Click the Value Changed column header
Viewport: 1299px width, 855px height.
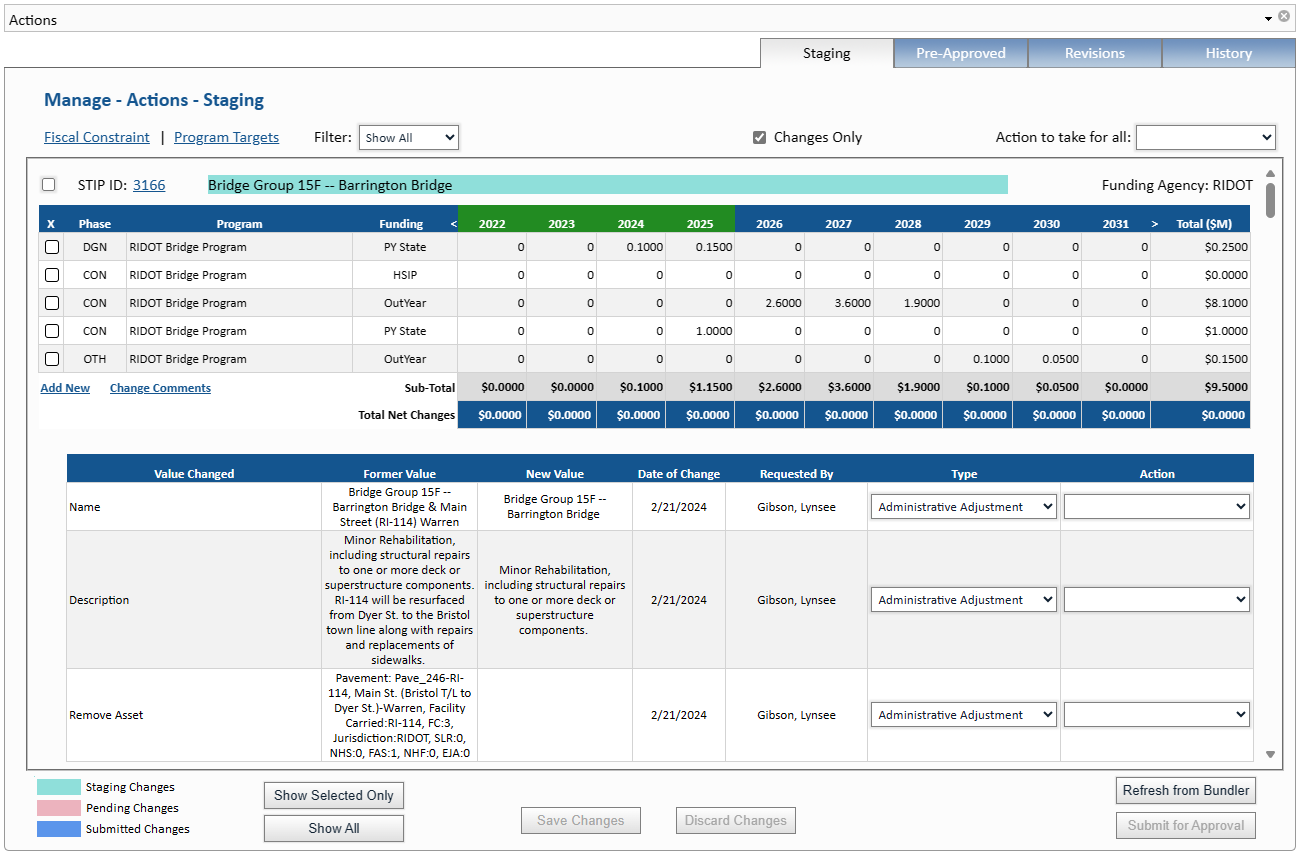[x=194, y=474]
